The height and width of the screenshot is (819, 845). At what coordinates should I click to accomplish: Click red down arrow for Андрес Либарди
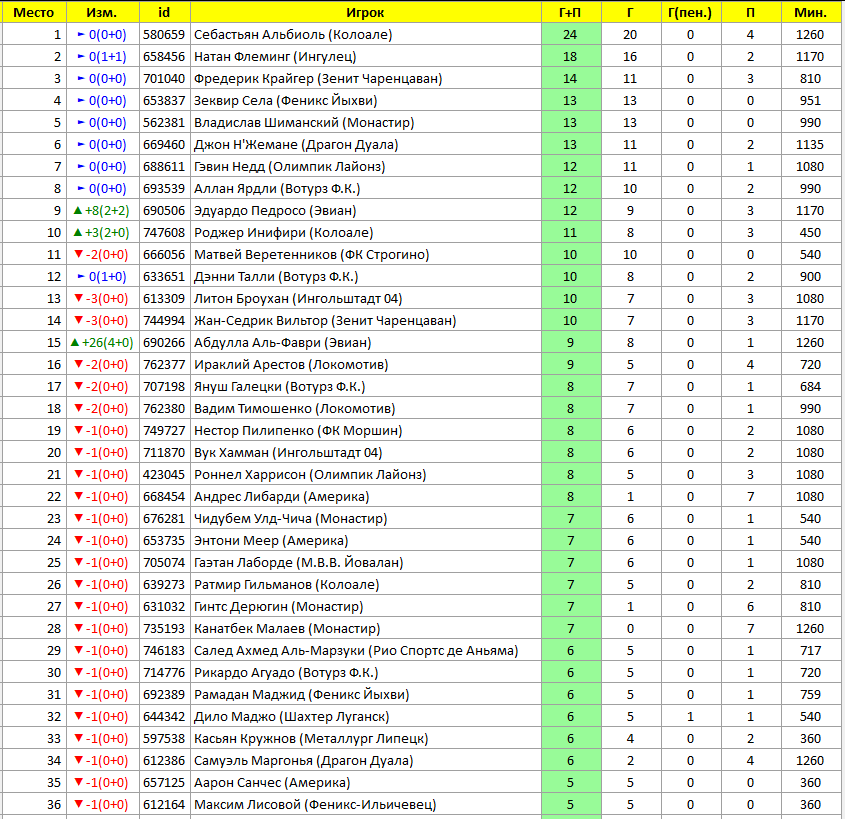tap(79, 496)
